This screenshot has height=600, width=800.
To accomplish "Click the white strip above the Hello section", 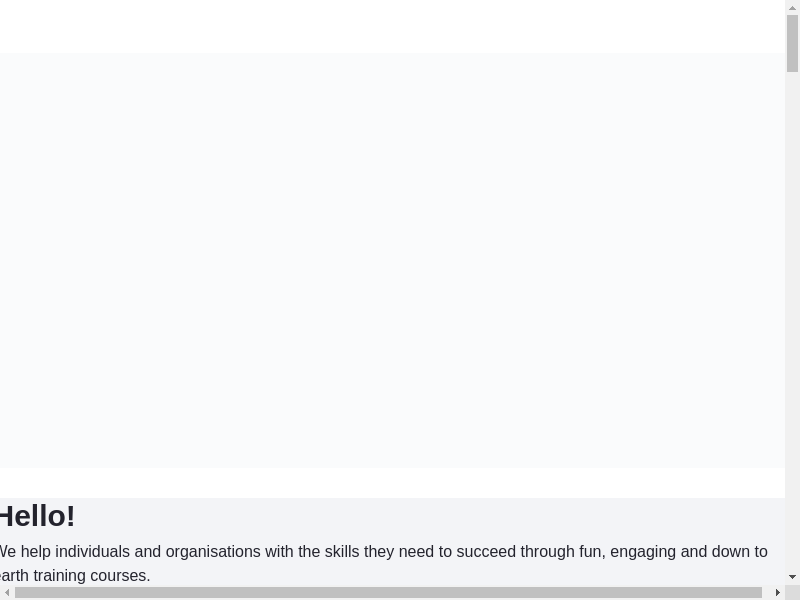I will point(392,483).
